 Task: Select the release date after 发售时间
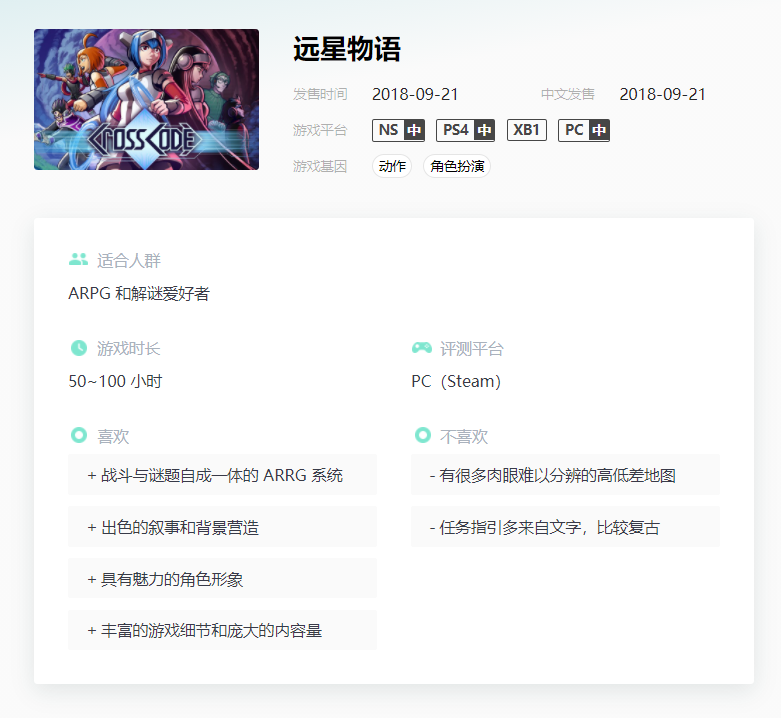coord(415,94)
